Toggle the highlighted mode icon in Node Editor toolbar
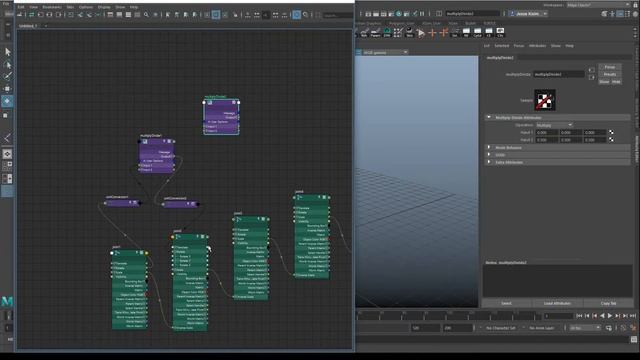This screenshot has width=640, height=360. [x=216, y=15]
